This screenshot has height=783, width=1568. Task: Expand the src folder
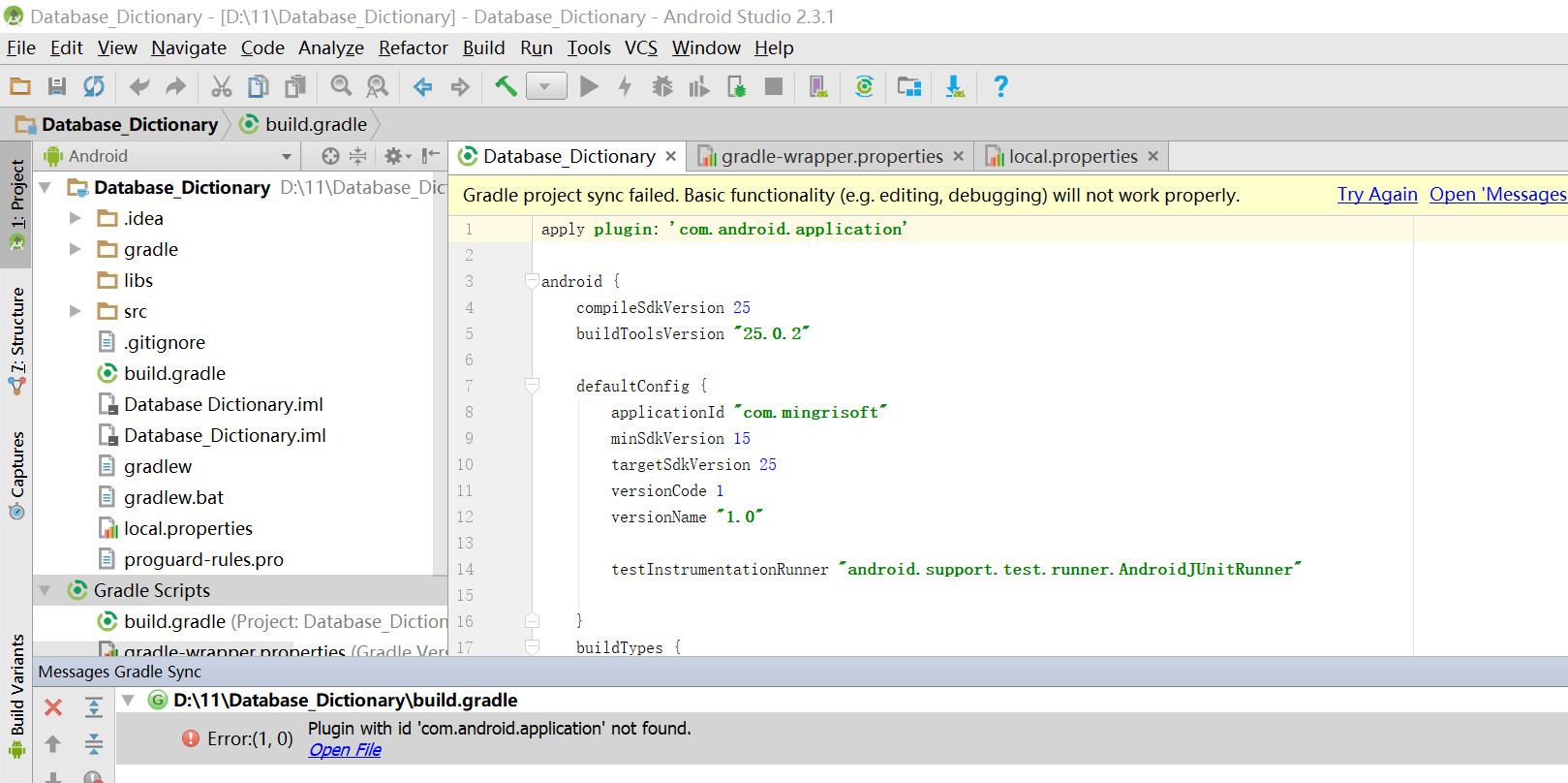click(x=76, y=311)
